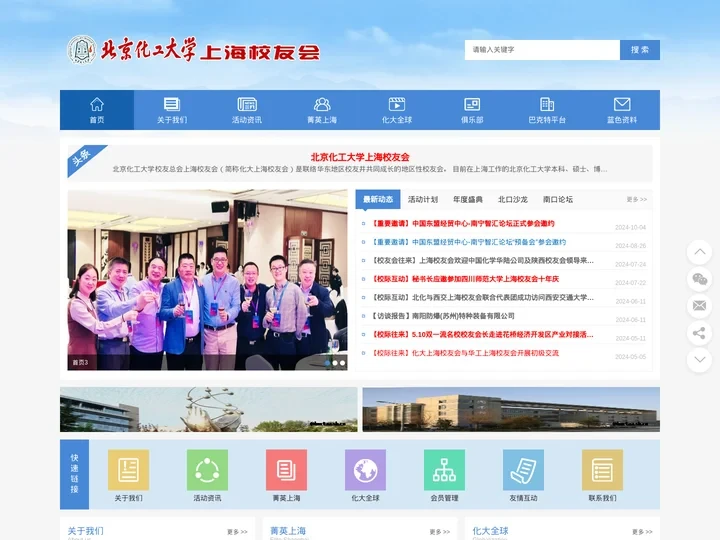
Task: Select the first carousel dot indicator
Action: click(x=327, y=363)
